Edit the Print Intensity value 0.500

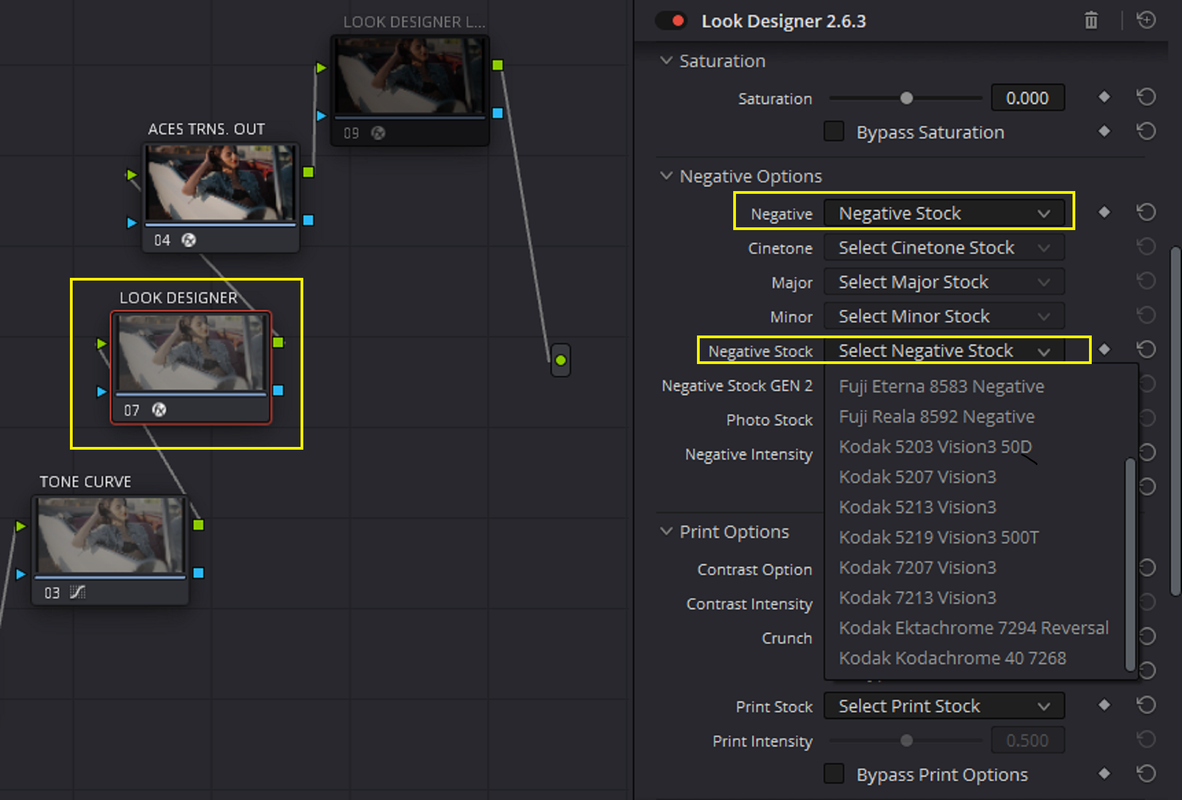(x=1027, y=740)
